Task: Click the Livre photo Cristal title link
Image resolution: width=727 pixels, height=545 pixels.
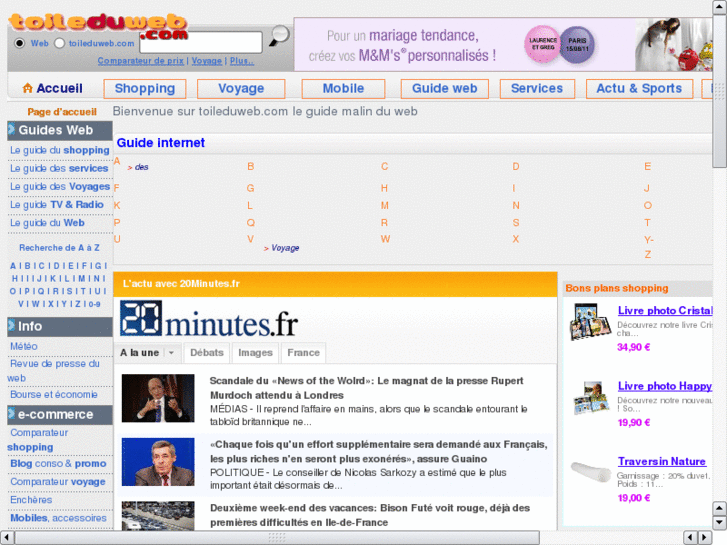Action: click(x=665, y=311)
